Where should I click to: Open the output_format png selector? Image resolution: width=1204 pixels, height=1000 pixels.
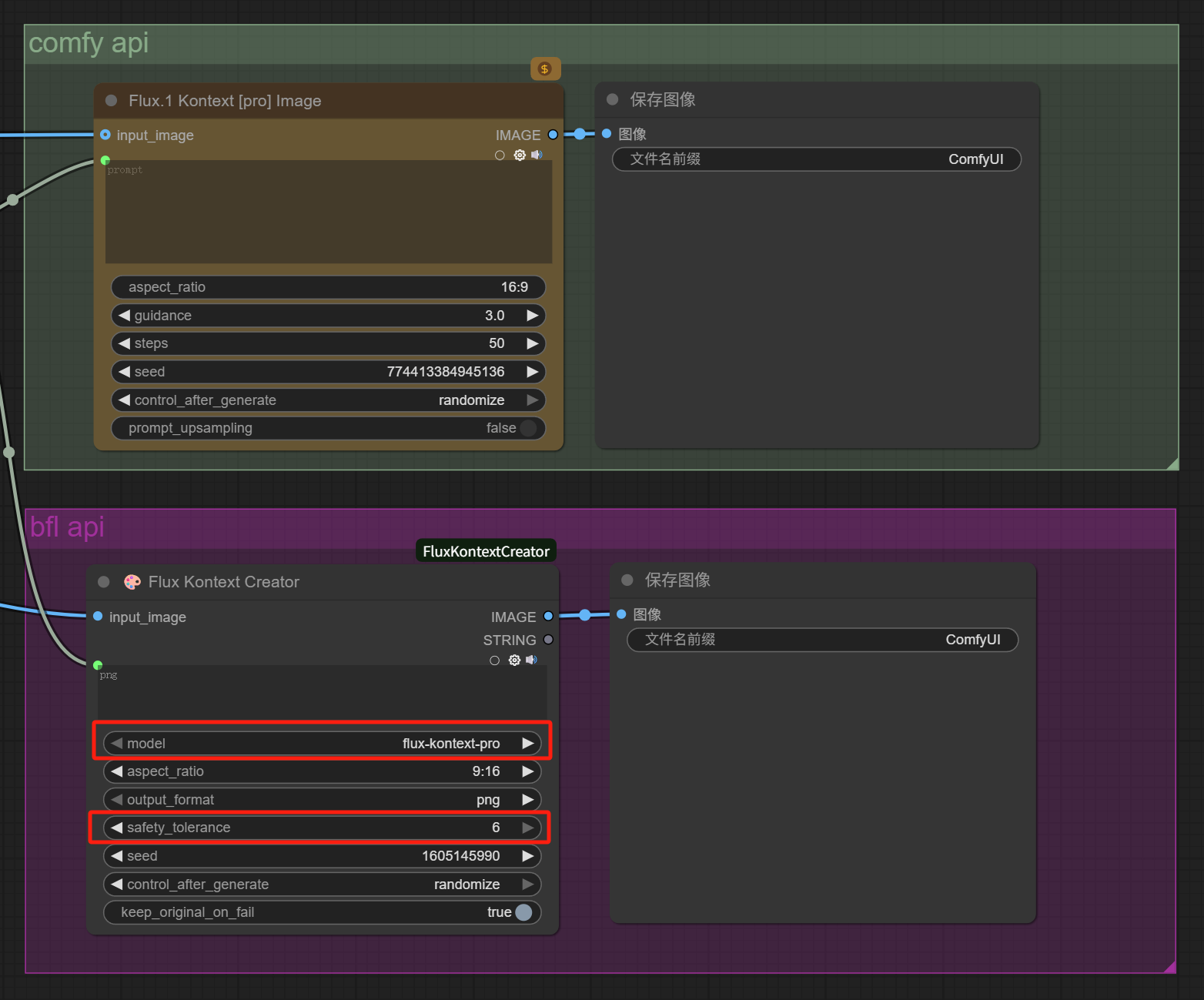point(322,800)
